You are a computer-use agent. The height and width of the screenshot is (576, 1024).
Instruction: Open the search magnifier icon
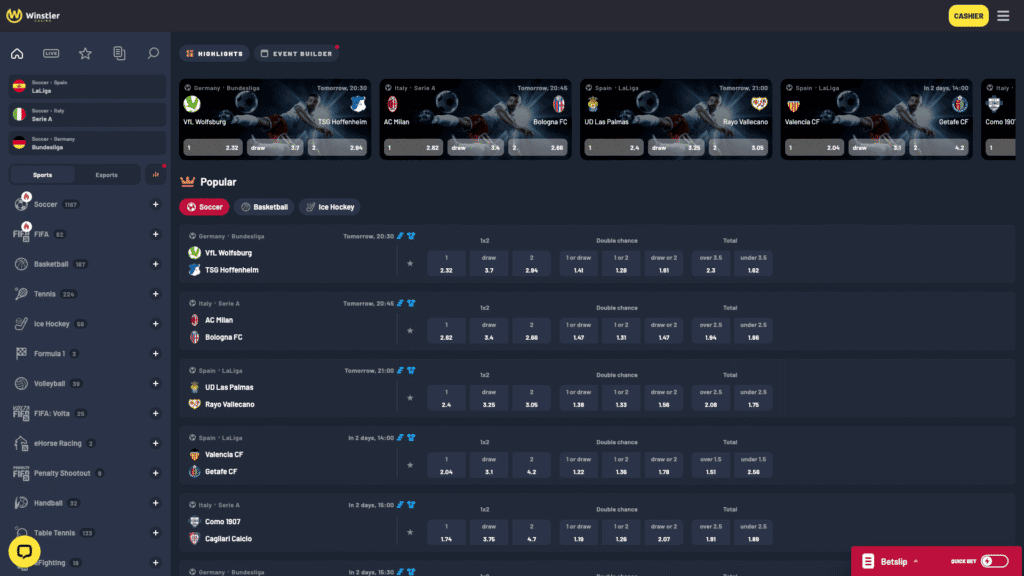click(x=153, y=54)
